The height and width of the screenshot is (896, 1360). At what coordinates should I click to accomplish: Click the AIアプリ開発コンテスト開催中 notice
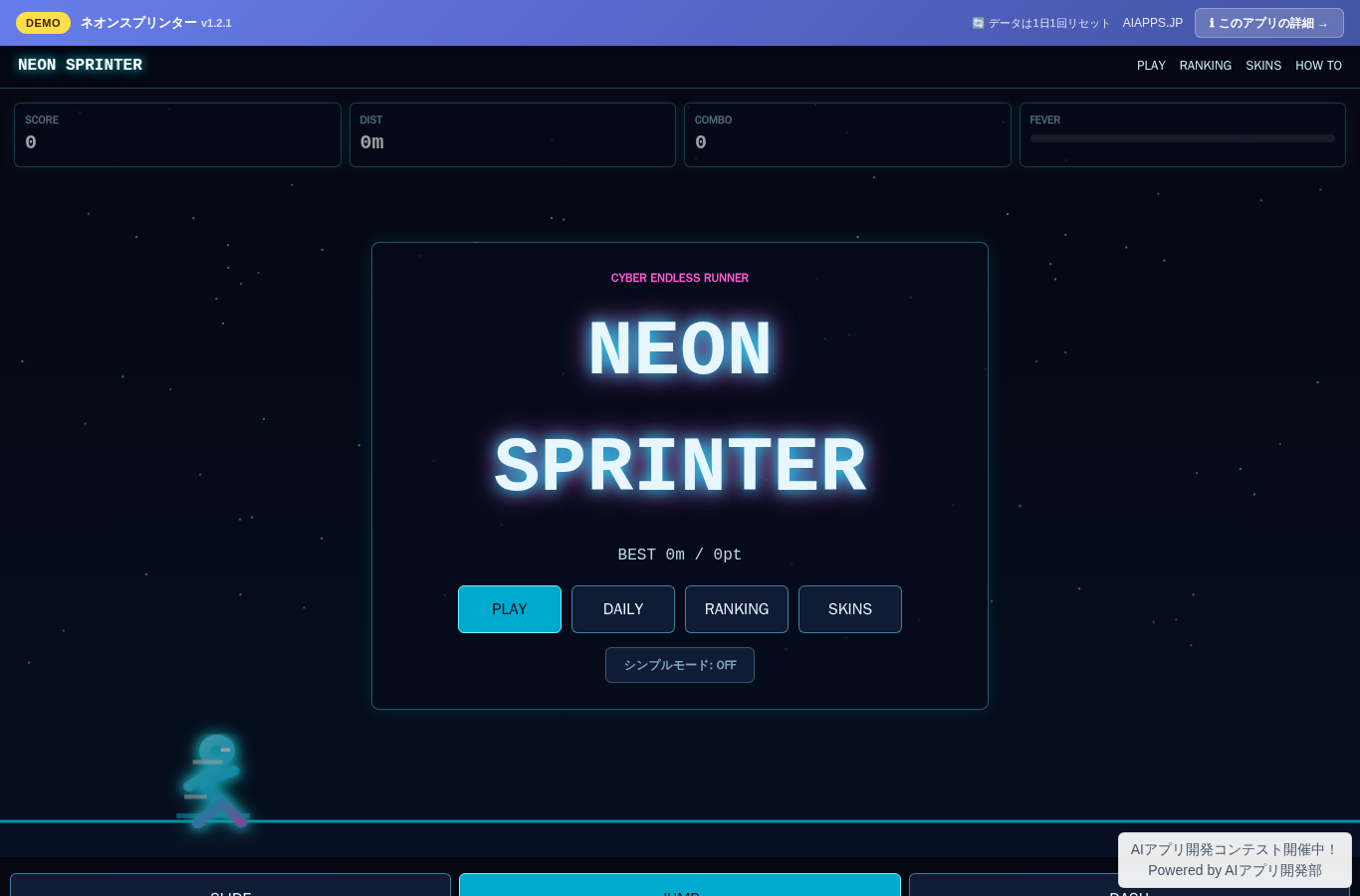point(1235,860)
